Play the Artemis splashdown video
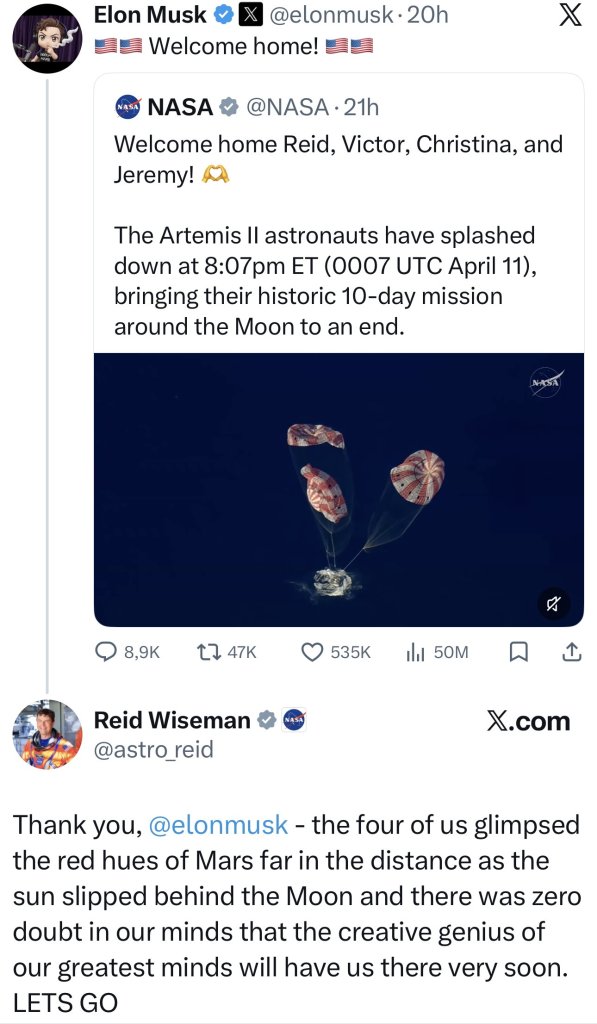This screenshot has height=1024, width=597. pyautogui.click(x=339, y=490)
